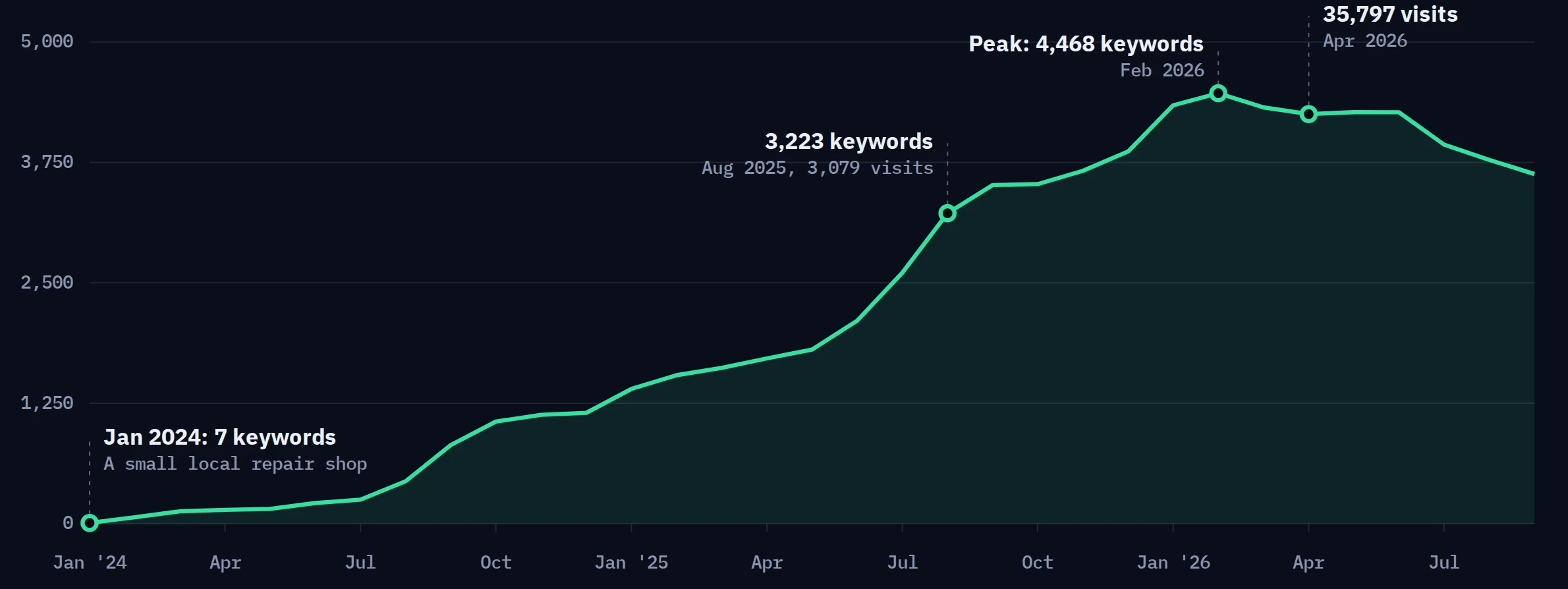Viewport: 1568px width, 589px height.
Task: Select the "1,250" y-axis label
Action: tap(47, 403)
